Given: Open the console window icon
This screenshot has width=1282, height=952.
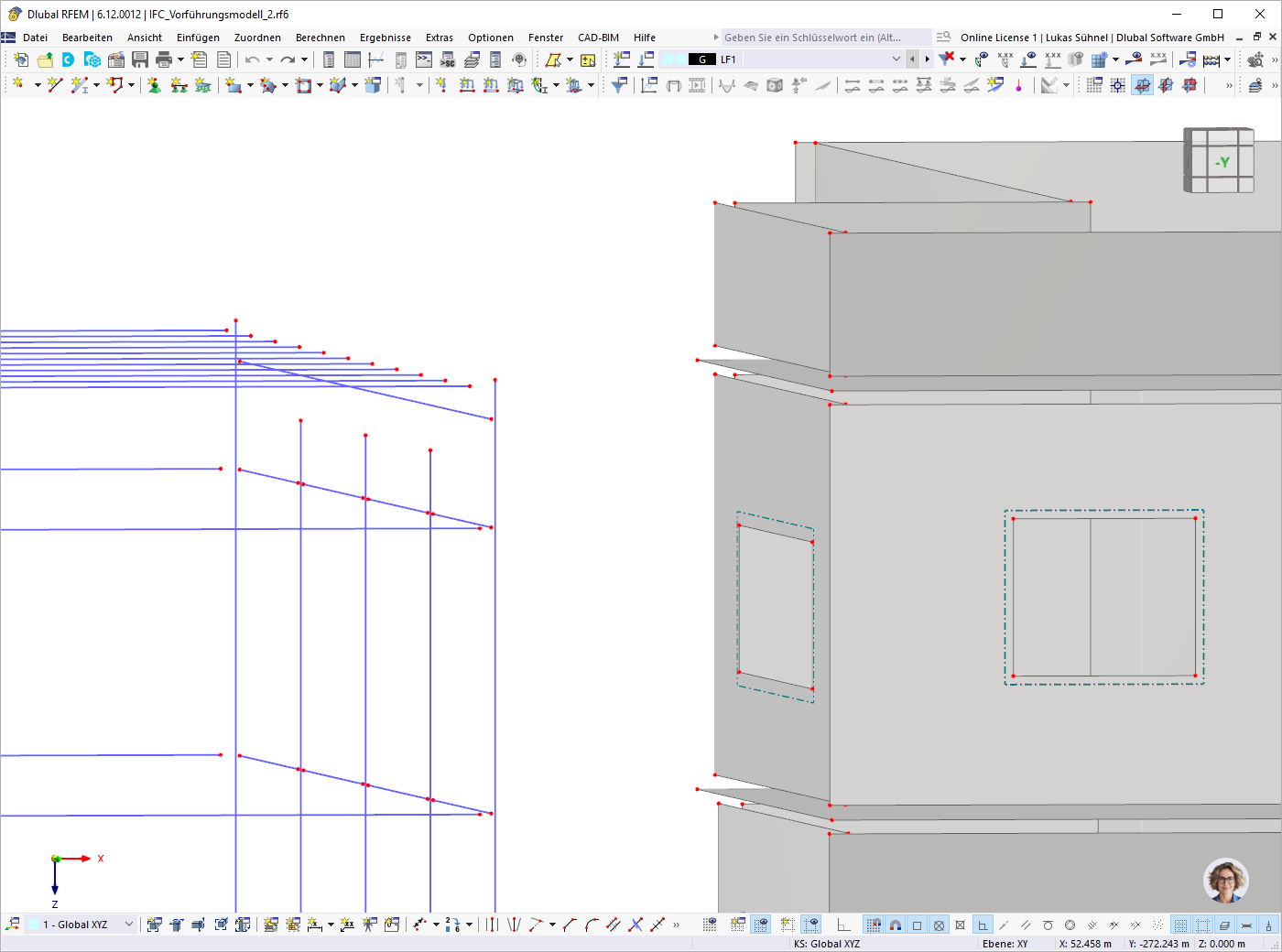Looking at the screenshot, I should tap(424, 59).
